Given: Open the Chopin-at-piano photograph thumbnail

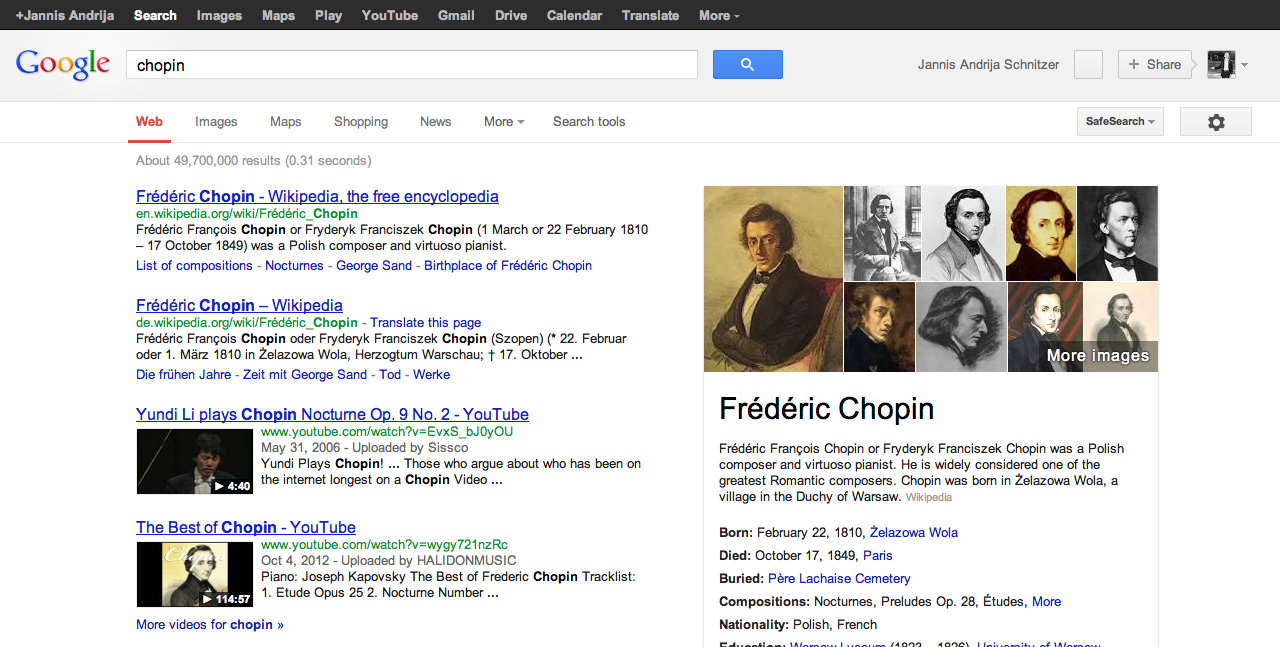Looking at the screenshot, I should pyautogui.click(x=882, y=233).
